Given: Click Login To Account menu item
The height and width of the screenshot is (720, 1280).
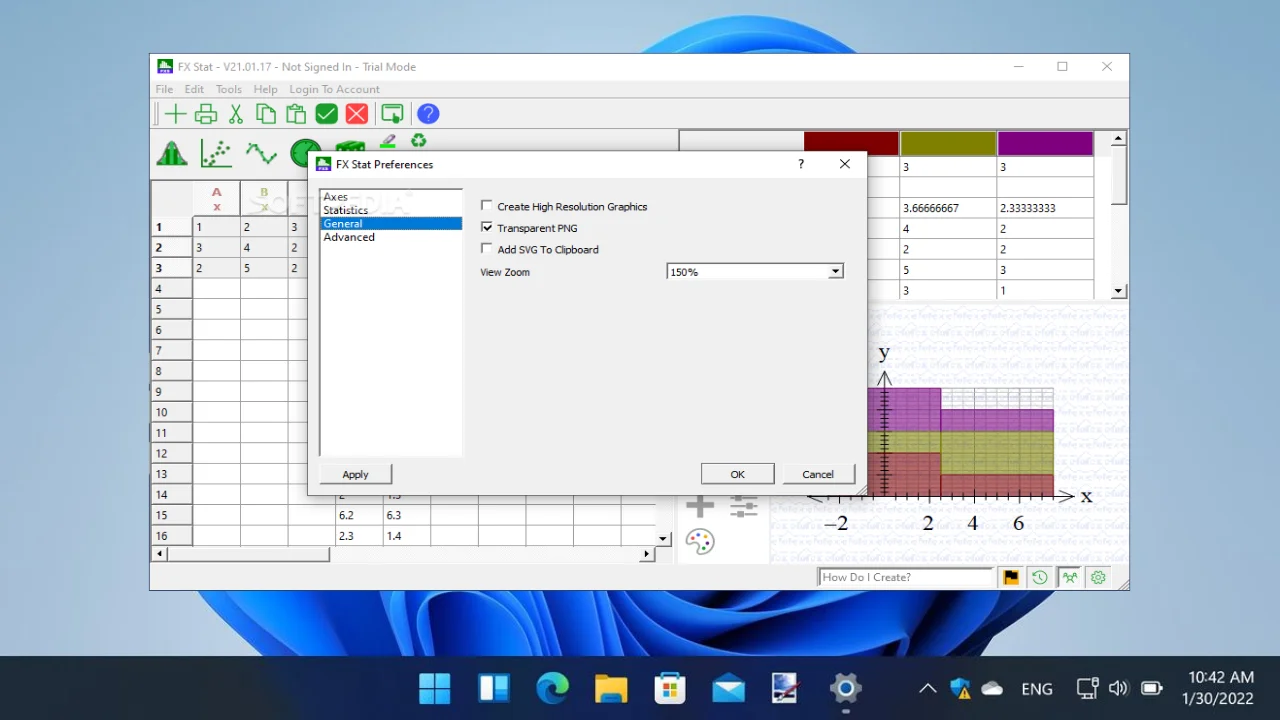Looking at the screenshot, I should (x=334, y=89).
